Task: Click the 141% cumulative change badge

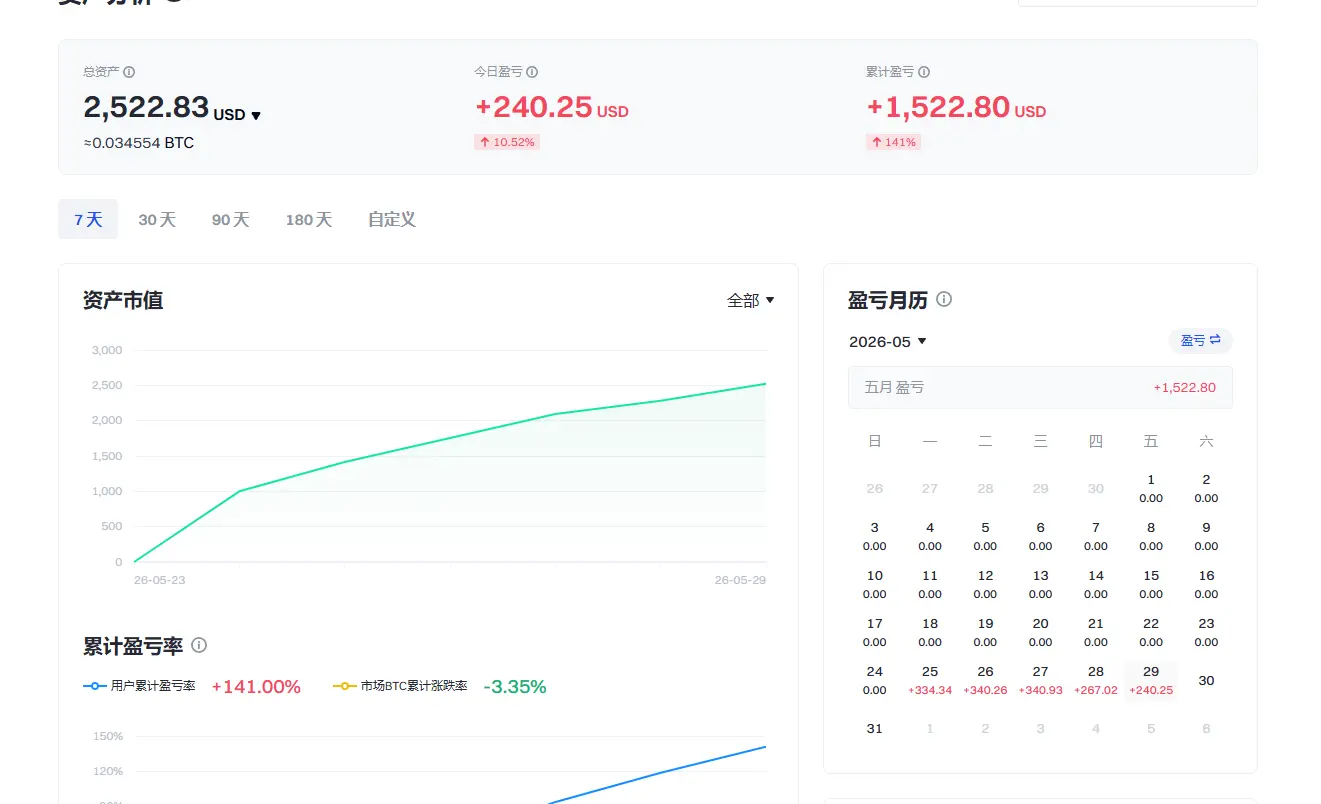Action: 893,142
